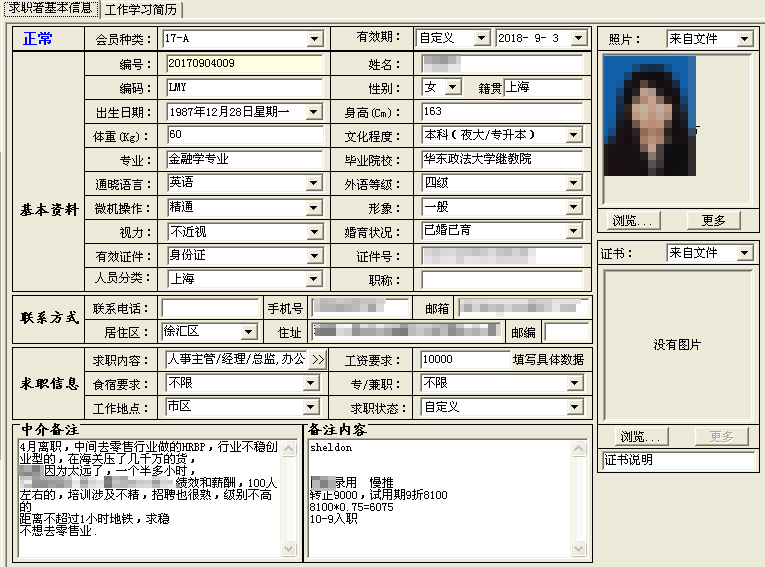Click the 求职内容 field
The width and height of the screenshot is (765, 567).
[237, 360]
